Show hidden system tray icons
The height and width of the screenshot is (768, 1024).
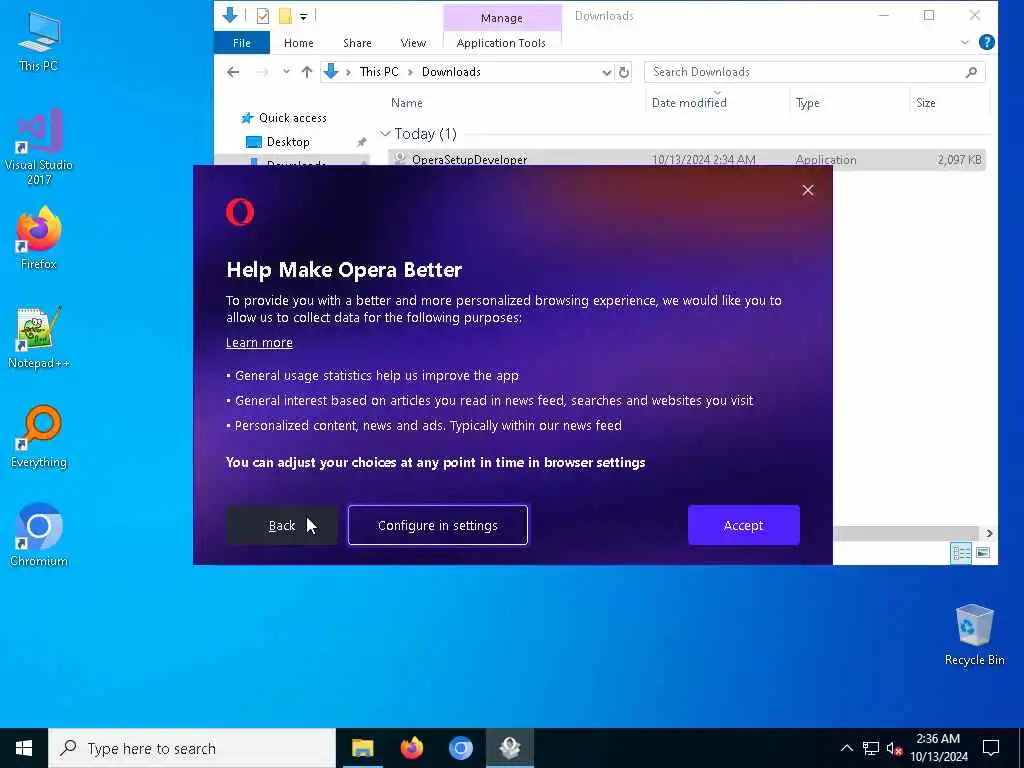(x=846, y=748)
